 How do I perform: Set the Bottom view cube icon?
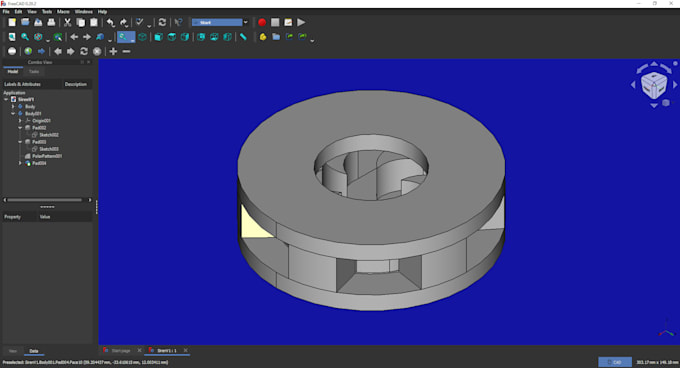click(x=214, y=37)
